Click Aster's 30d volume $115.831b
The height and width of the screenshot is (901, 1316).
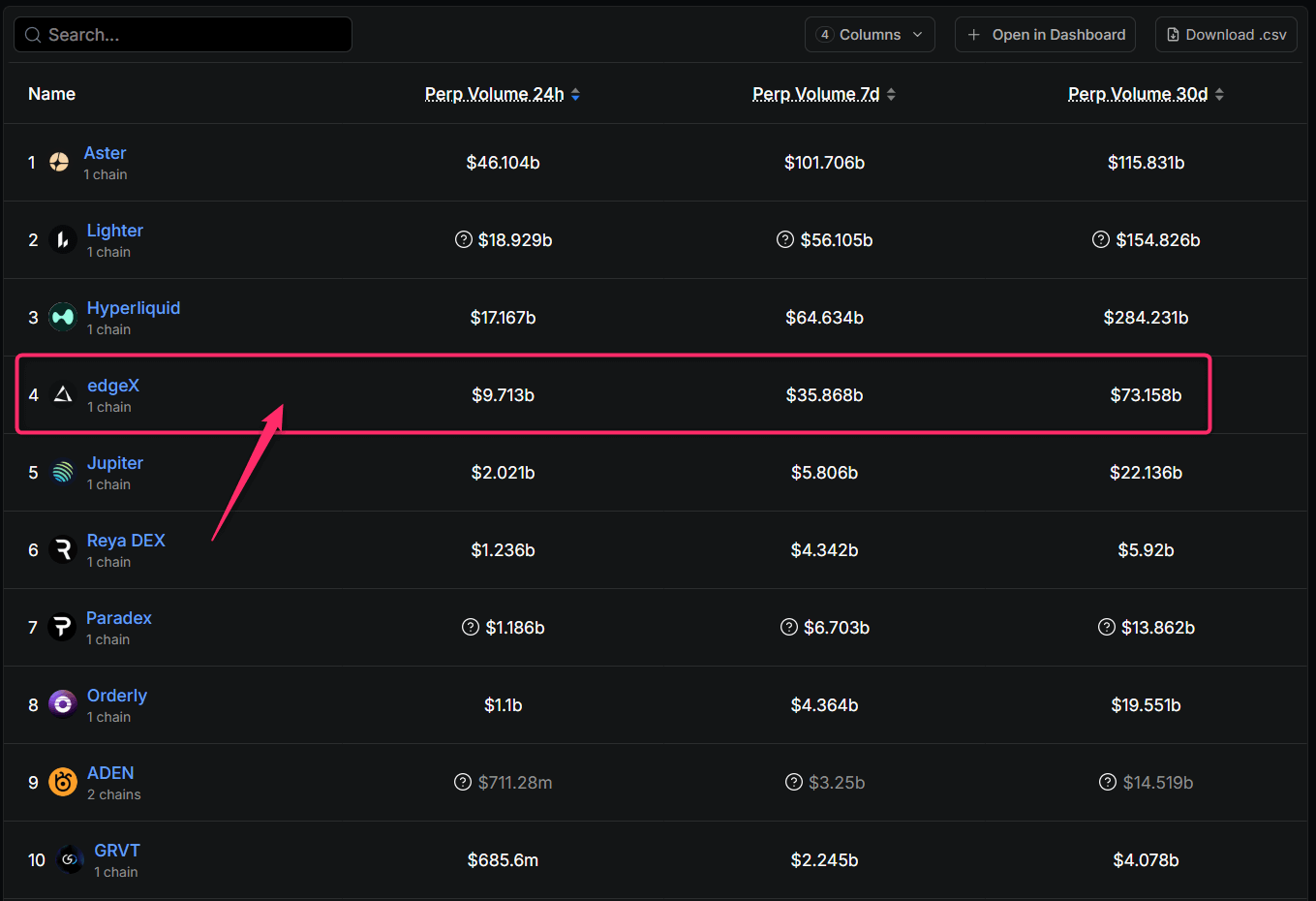click(1147, 163)
